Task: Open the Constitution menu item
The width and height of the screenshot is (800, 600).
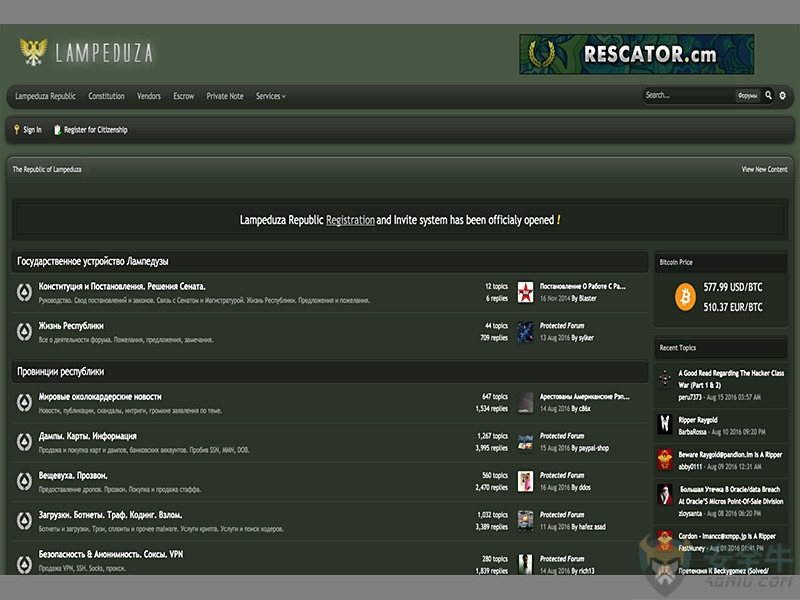Action: [106, 96]
